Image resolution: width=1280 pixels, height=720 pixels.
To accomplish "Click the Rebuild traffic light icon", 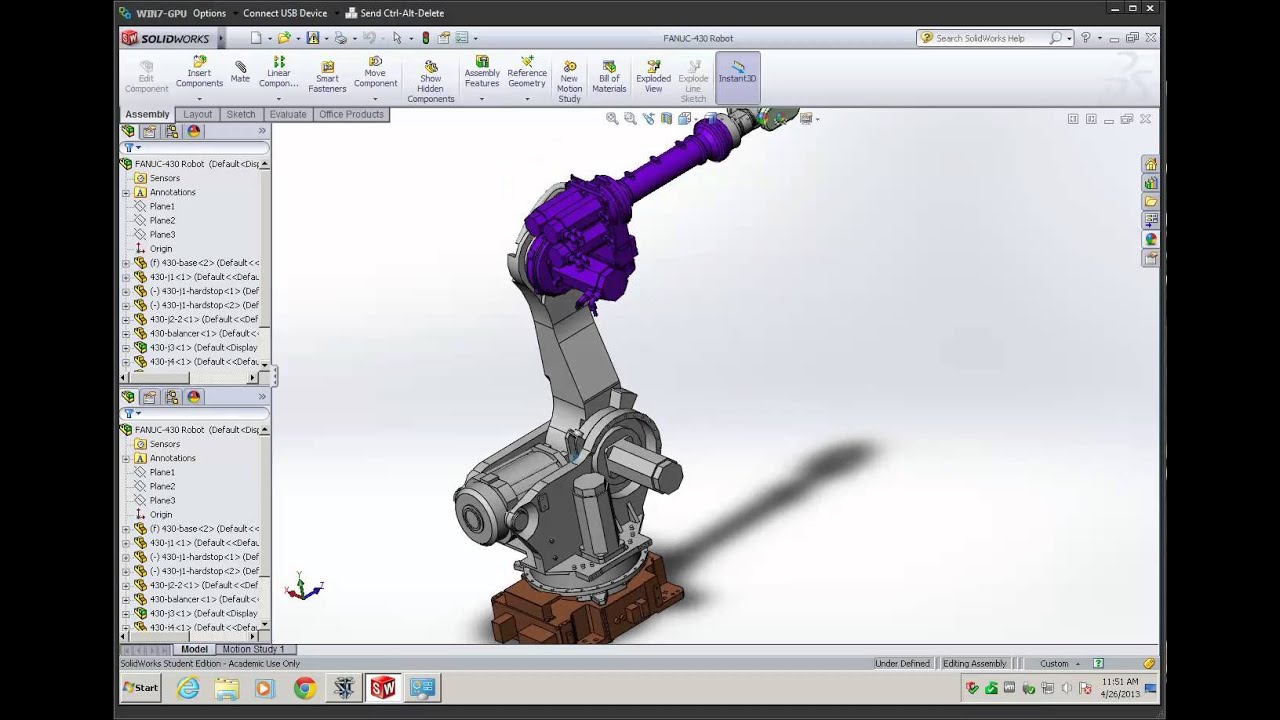I will click(x=426, y=38).
